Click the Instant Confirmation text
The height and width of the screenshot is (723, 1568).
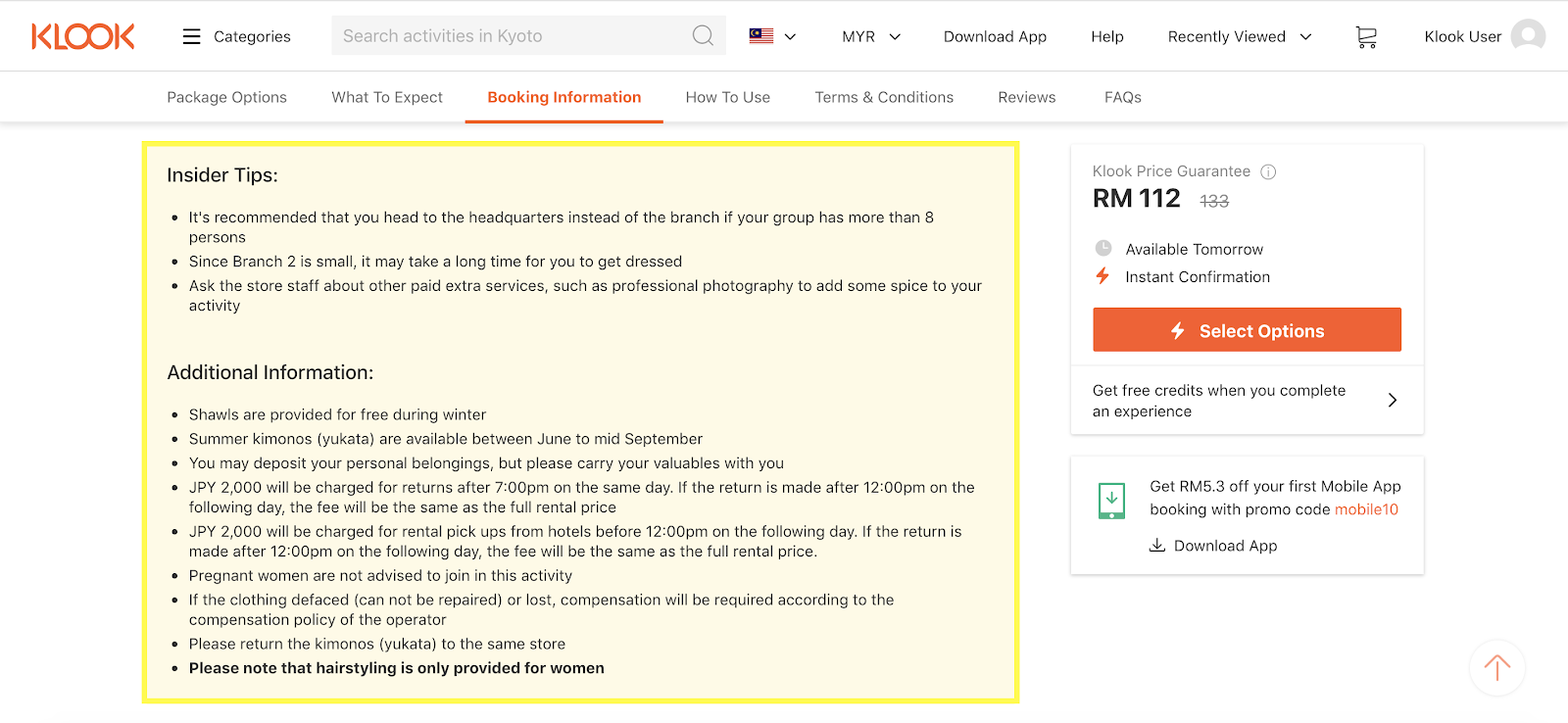(1198, 277)
